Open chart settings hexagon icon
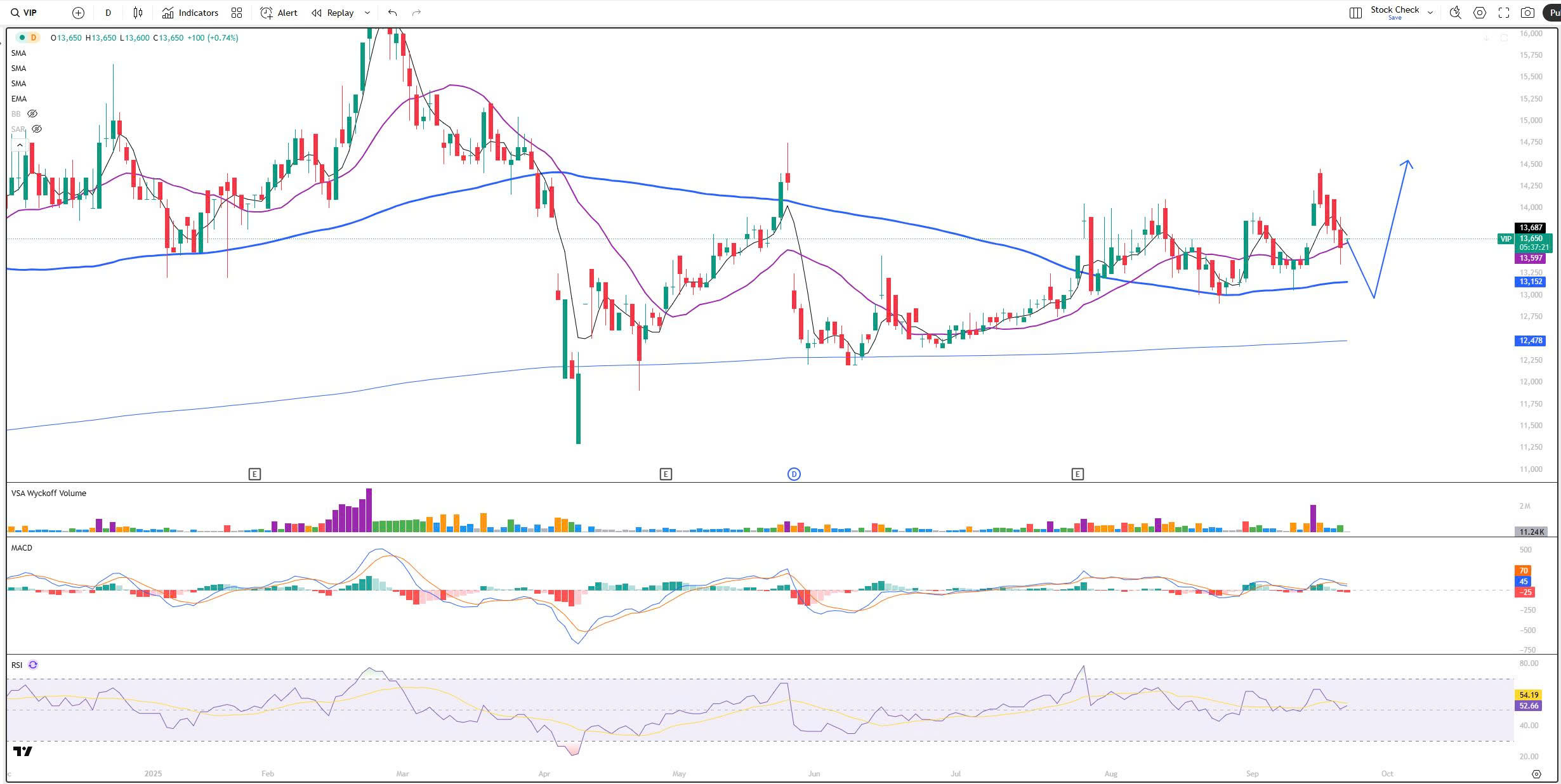The height and width of the screenshot is (784, 1561). tap(1480, 13)
